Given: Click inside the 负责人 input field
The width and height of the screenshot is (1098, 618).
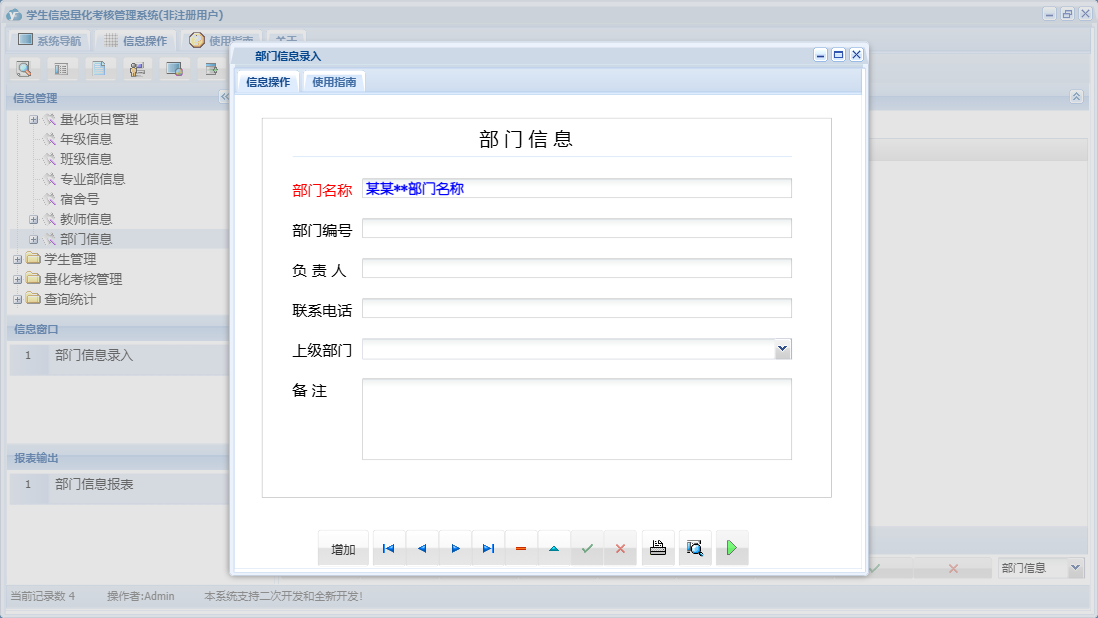Looking at the screenshot, I should pyautogui.click(x=578, y=267).
